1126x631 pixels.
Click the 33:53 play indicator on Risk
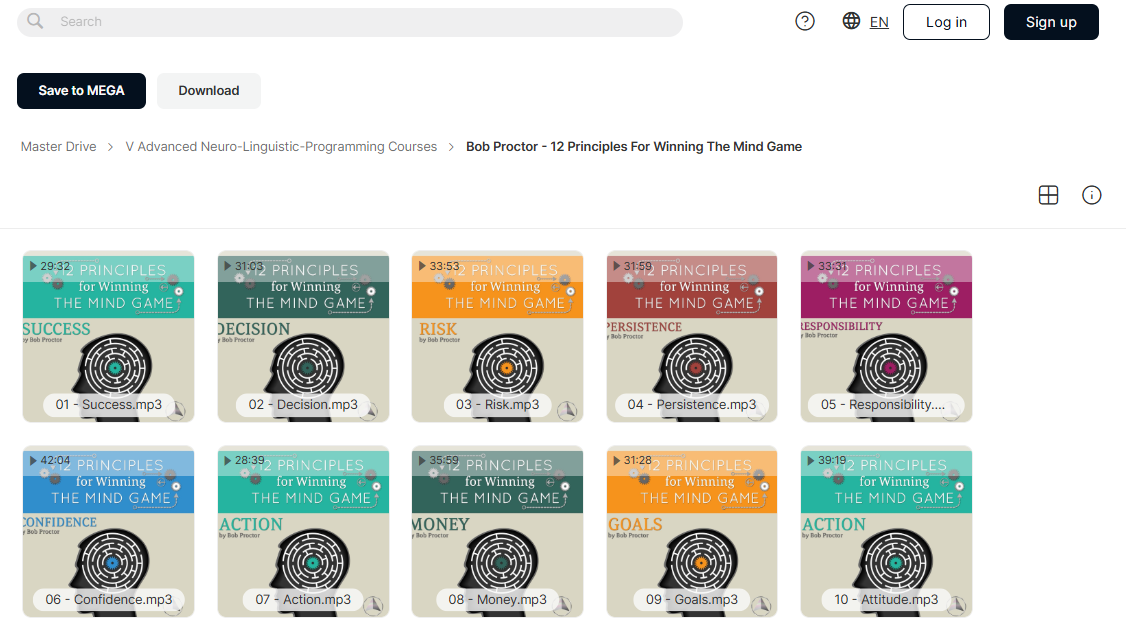pyautogui.click(x=439, y=266)
